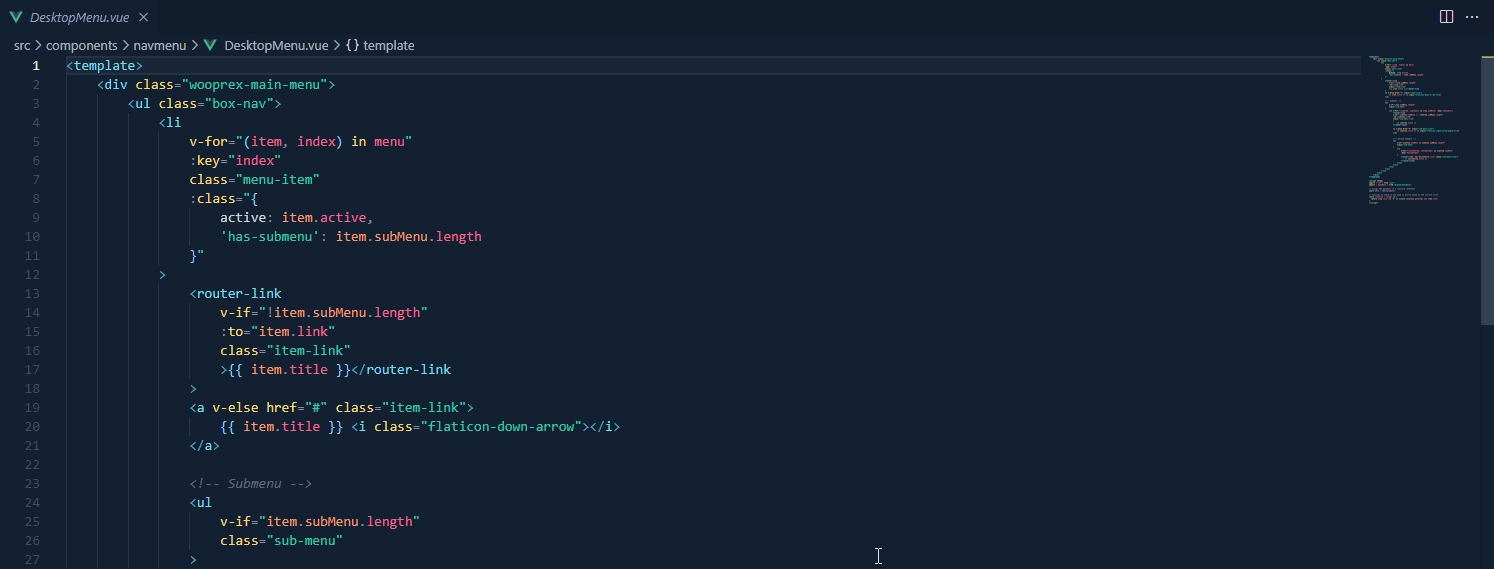Click line number 13 in the gutter
1494x569 pixels.
click(x=31, y=293)
